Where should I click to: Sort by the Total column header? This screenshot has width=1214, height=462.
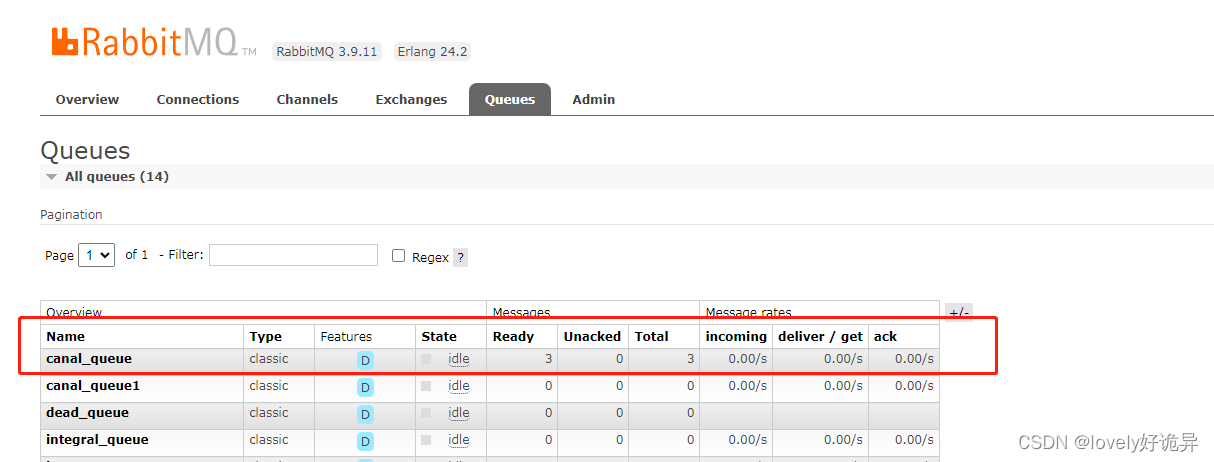(x=651, y=336)
